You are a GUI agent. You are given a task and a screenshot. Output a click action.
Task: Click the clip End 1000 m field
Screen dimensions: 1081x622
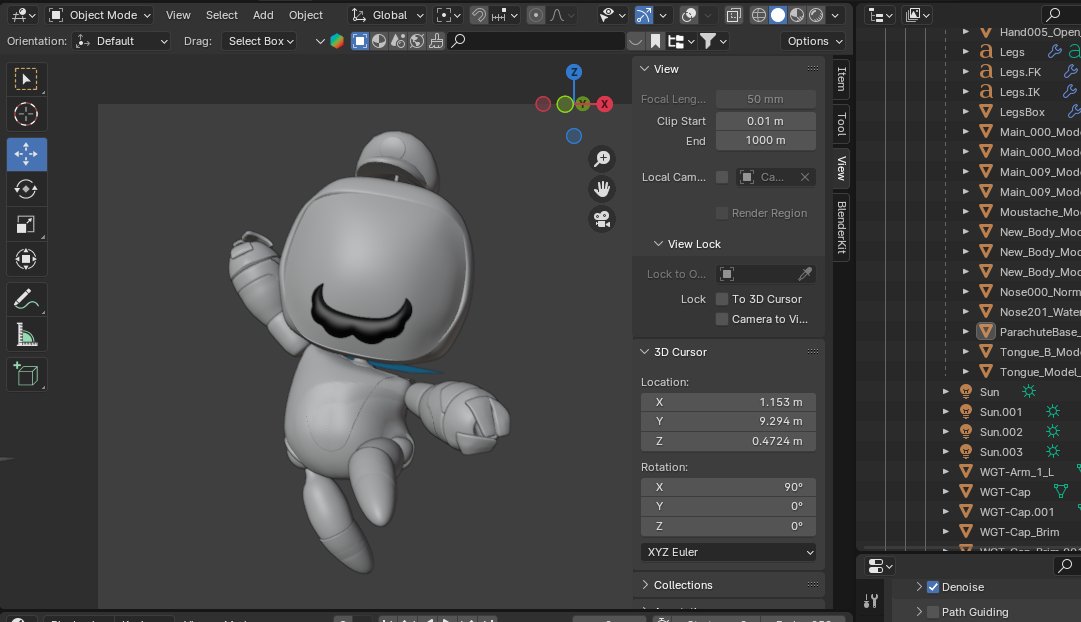point(765,140)
